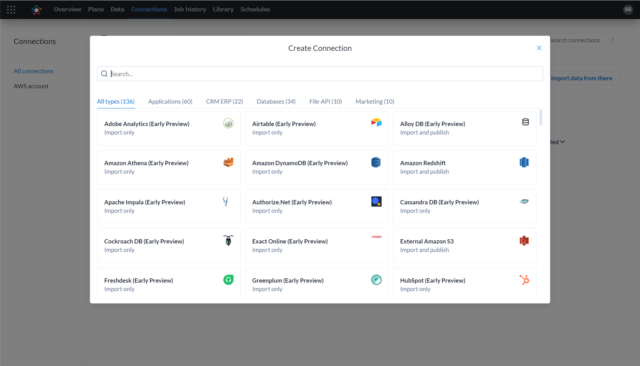Choose Cassandra DB (Early Preview) card title
The width and height of the screenshot is (640, 366).
(439, 202)
